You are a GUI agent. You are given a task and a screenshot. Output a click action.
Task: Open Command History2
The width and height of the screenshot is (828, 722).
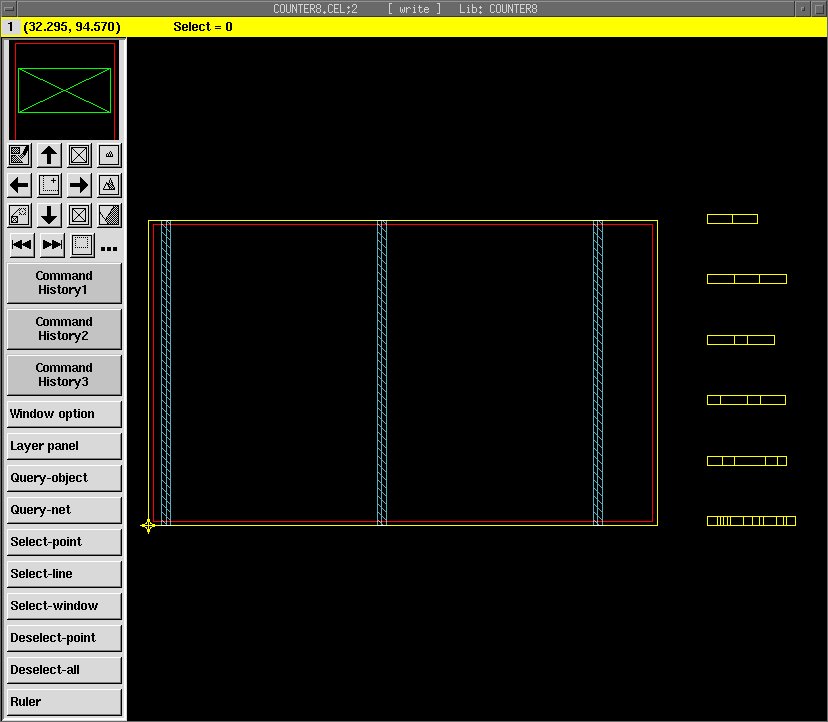tap(64, 329)
